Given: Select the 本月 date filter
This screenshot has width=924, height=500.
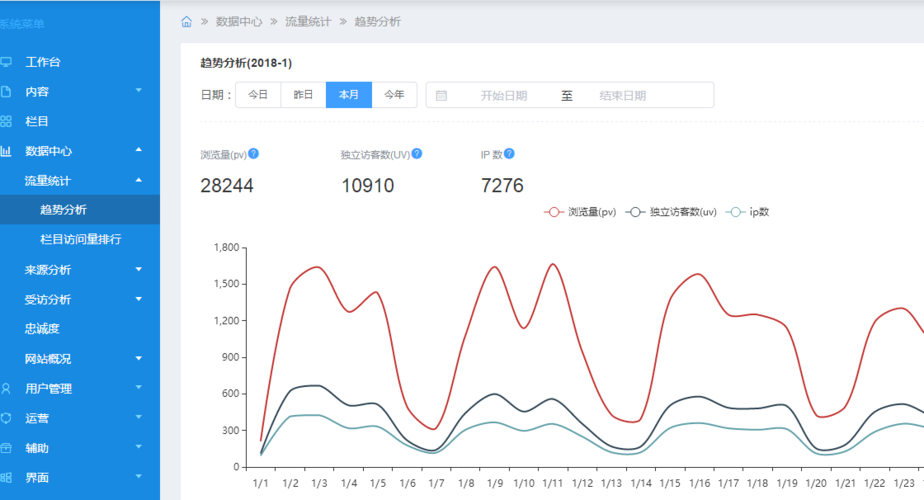Looking at the screenshot, I should tap(349, 95).
